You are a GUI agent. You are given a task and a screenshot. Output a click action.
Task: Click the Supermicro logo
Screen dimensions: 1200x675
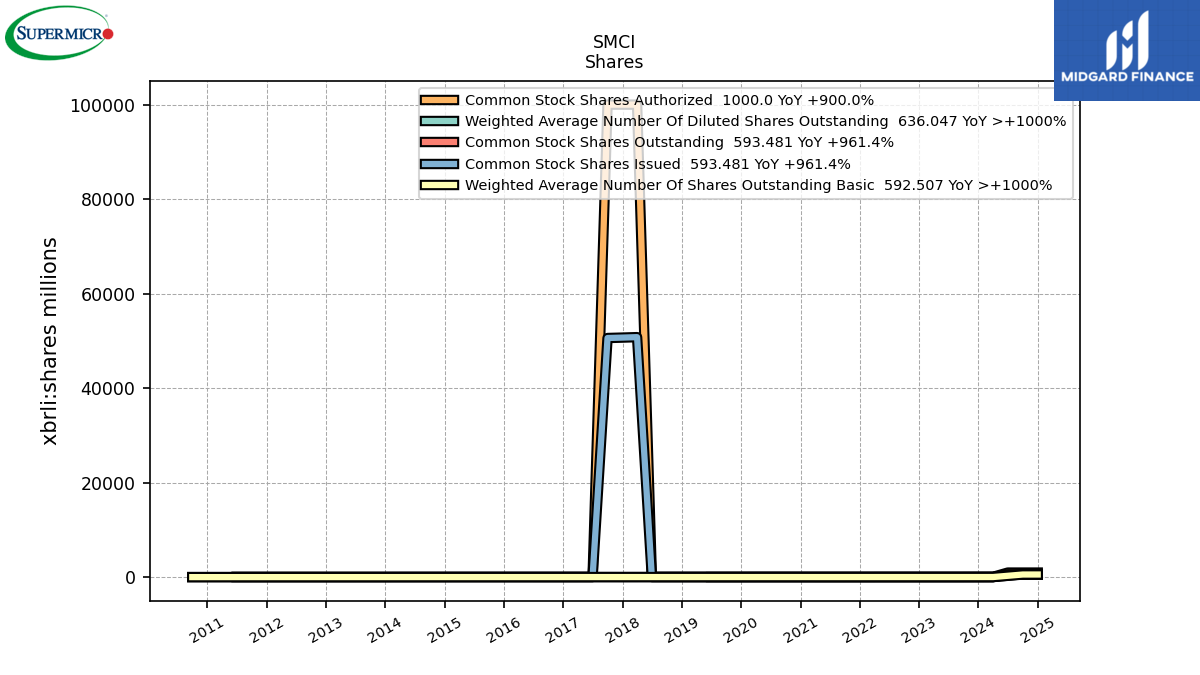click(x=59, y=33)
